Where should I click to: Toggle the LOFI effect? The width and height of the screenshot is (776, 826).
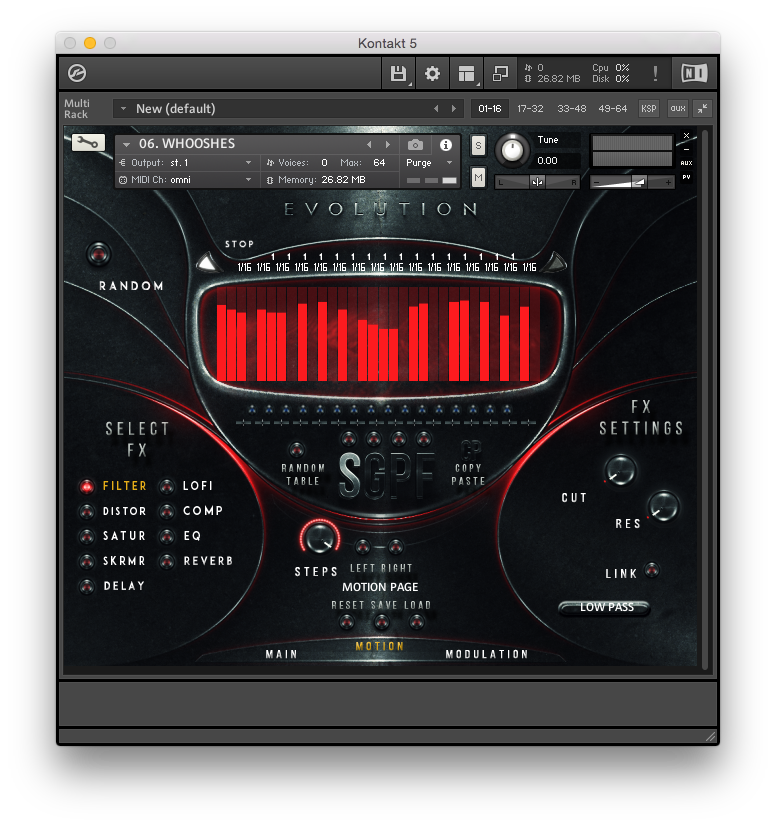click(167, 486)
